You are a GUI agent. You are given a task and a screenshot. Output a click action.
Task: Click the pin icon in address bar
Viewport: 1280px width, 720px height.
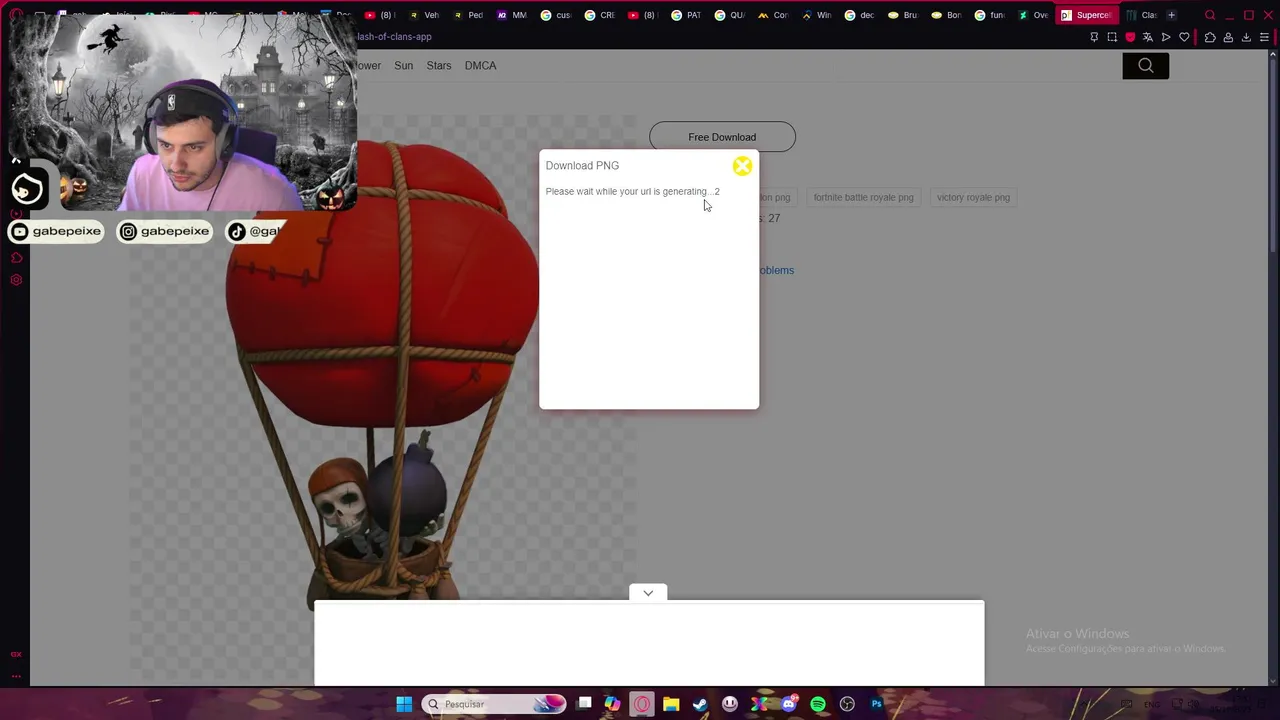(1094, 37)
